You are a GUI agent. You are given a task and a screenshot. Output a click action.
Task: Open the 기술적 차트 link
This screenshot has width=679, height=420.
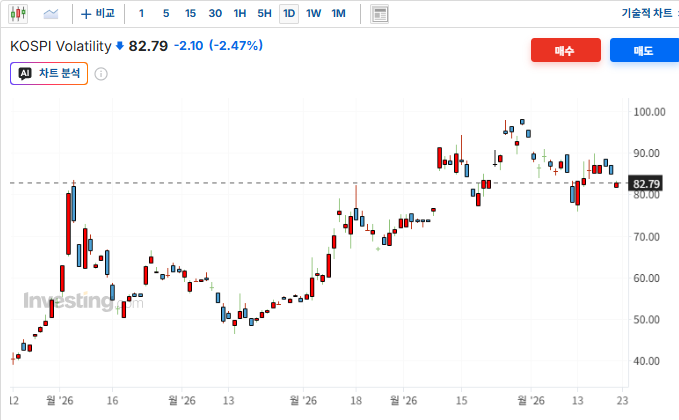(647, 13)
